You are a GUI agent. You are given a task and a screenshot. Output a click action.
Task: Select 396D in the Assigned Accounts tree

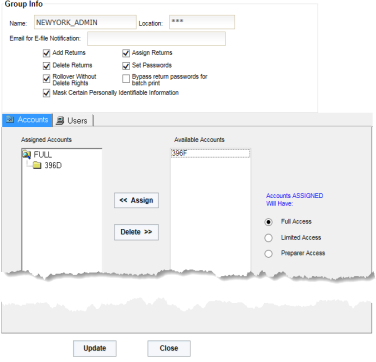tap(53, 165)
